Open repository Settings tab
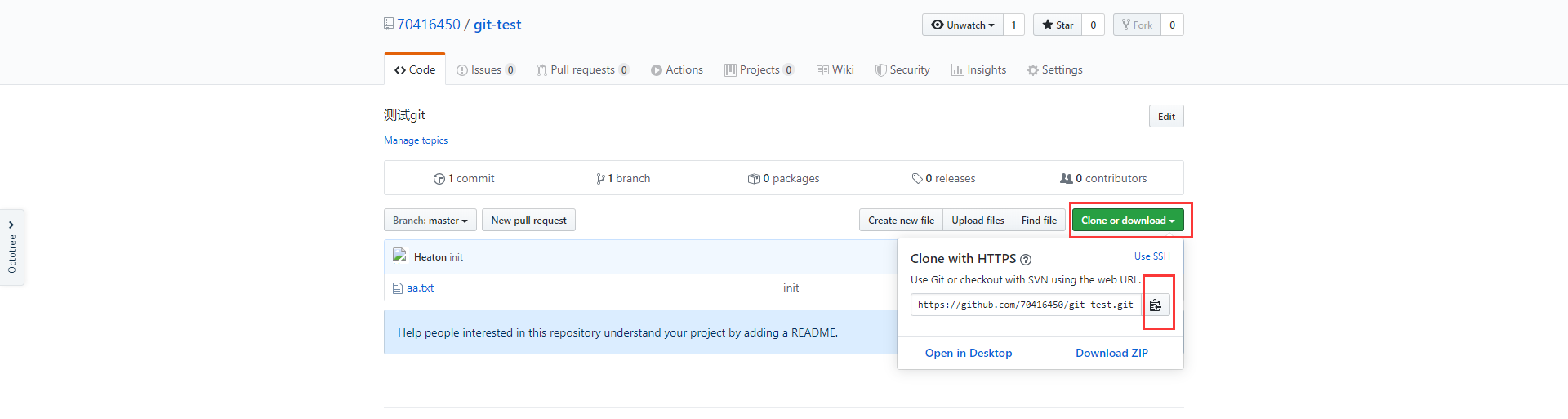Viewport: 1568px width, 419px height. pyautogui.click(x=1054, y=70)
